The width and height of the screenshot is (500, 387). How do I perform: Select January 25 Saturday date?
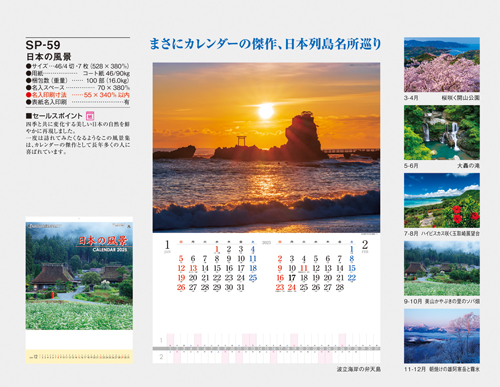point(253,278)
